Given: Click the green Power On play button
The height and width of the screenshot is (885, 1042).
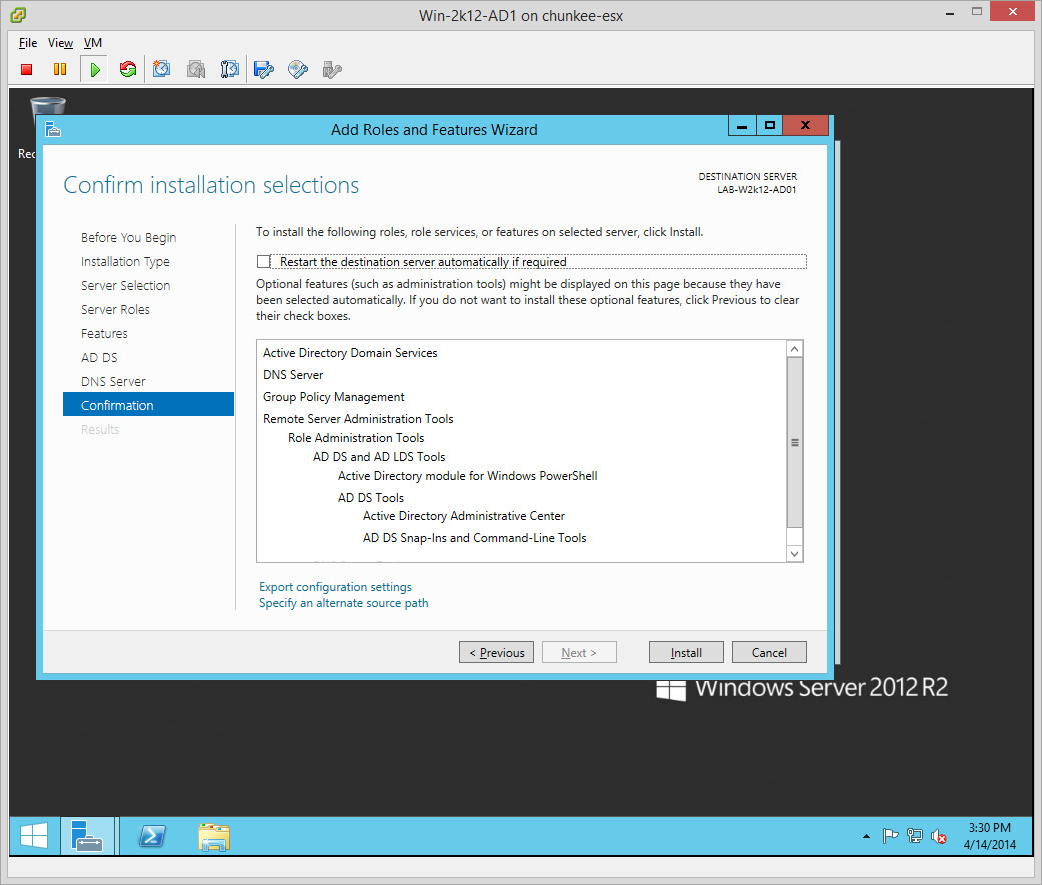Looking at the screenshot, I should click(94, 69).
